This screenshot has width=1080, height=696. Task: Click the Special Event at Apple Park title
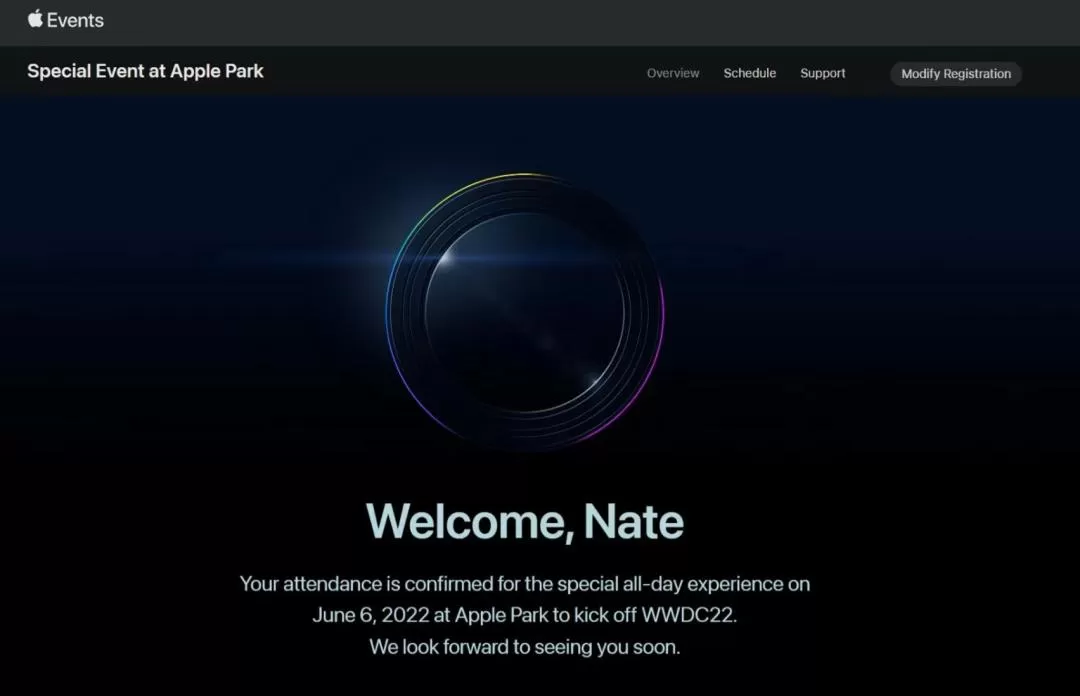(x=145, y=71)
